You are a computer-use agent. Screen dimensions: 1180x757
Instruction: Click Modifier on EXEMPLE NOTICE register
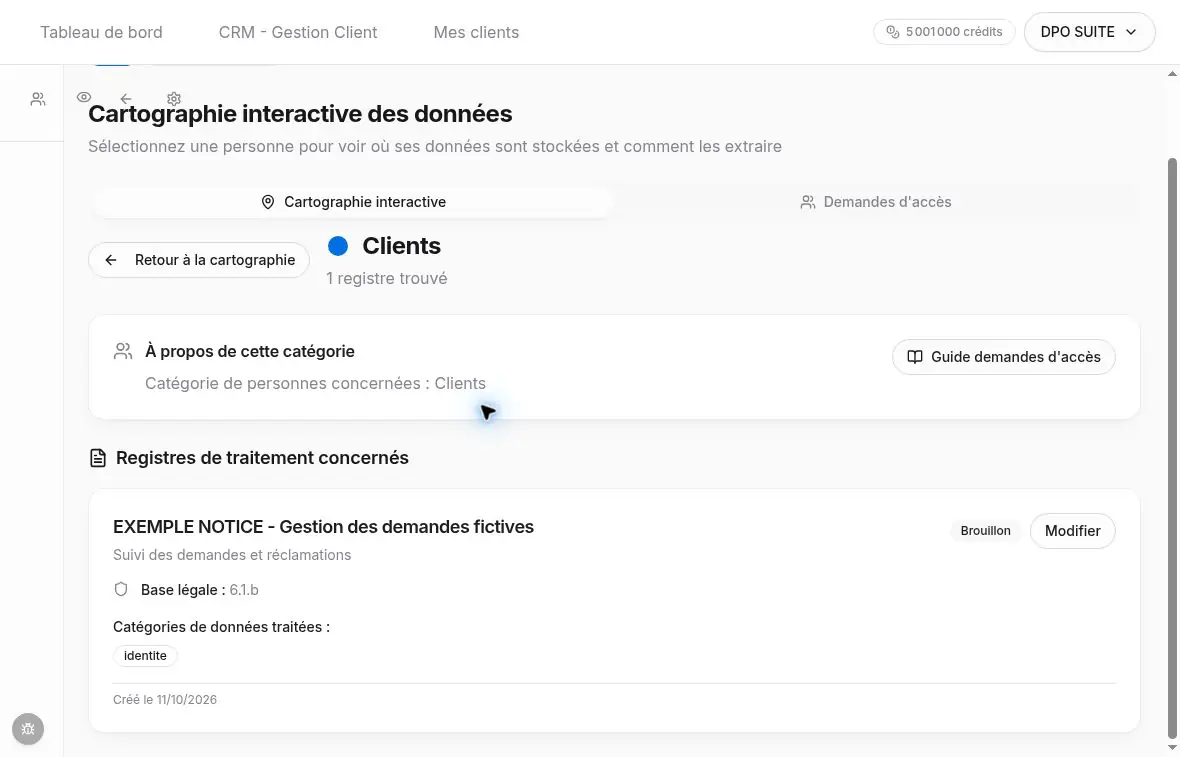pos(1072,531)
